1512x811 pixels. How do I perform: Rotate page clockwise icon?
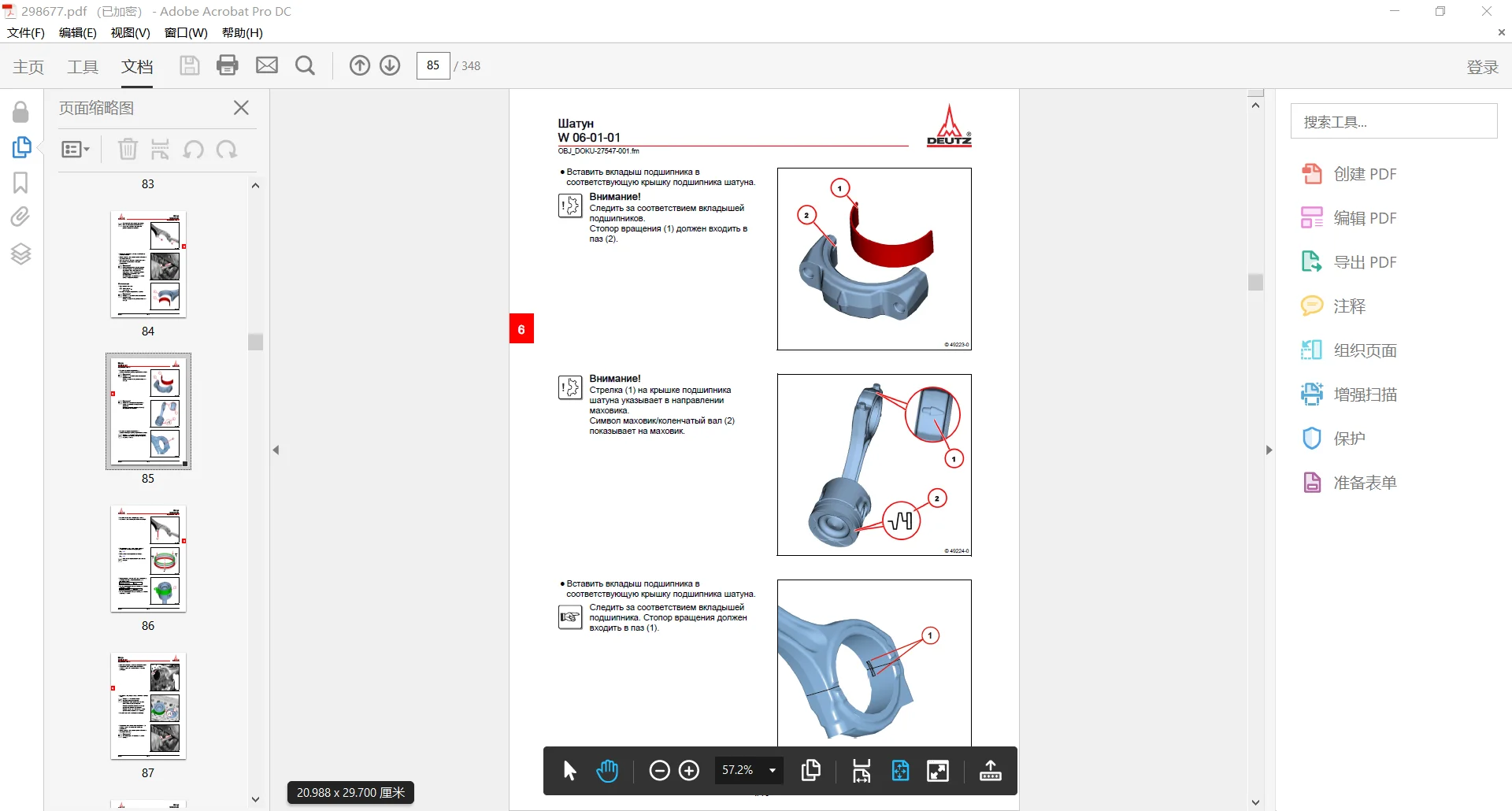(227, 149)
